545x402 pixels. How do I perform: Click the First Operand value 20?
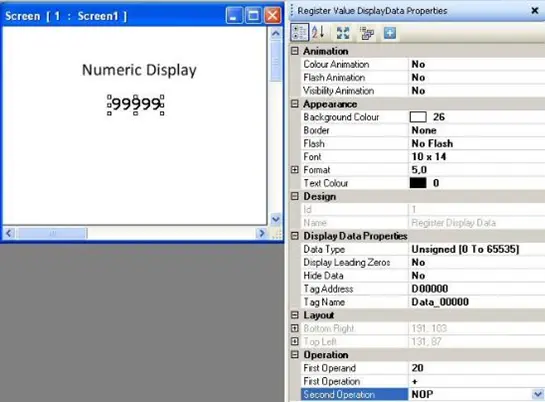click(417, 368)
